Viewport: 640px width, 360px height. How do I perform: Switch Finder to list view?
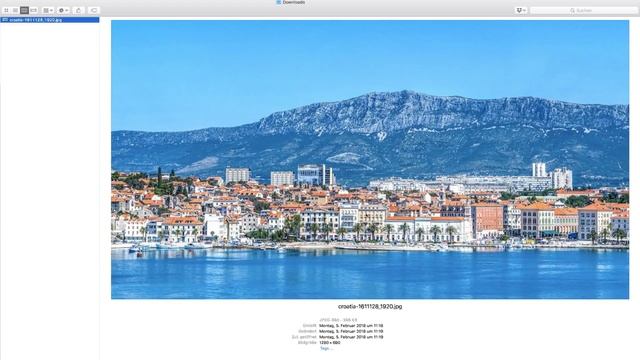point(15,10)
